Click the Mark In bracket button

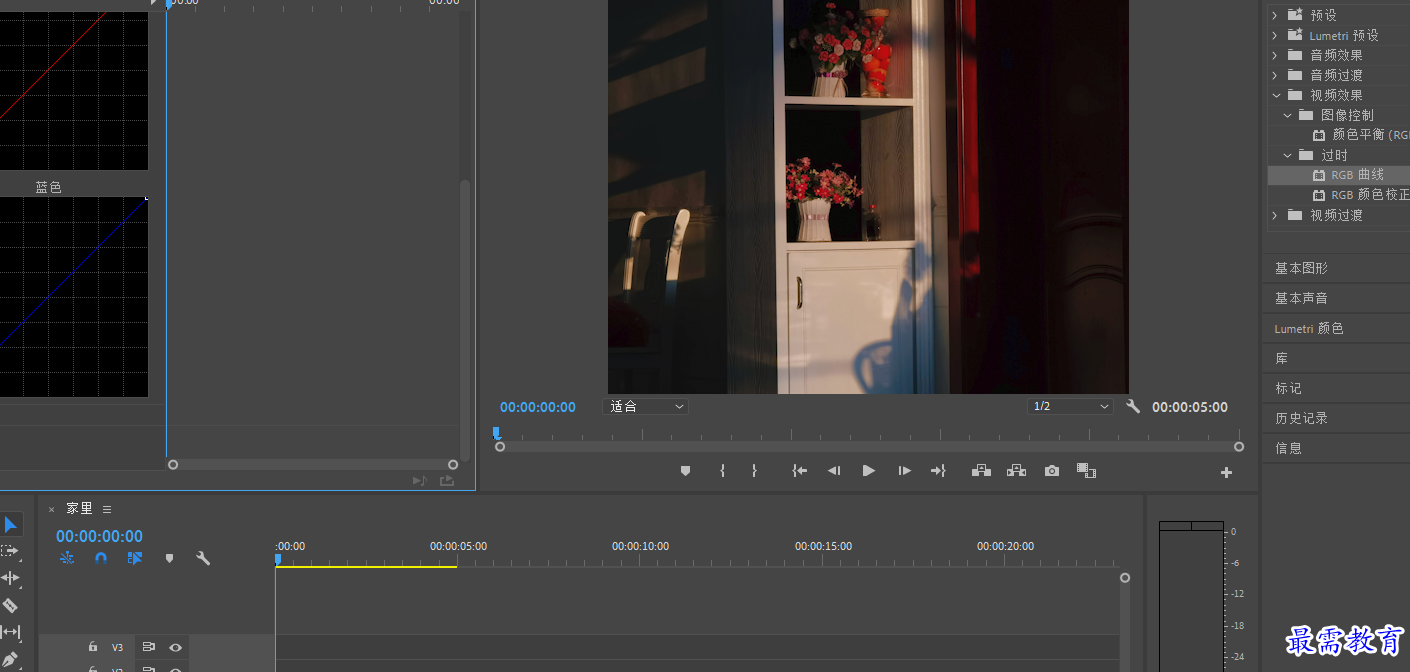coord(722,470)
